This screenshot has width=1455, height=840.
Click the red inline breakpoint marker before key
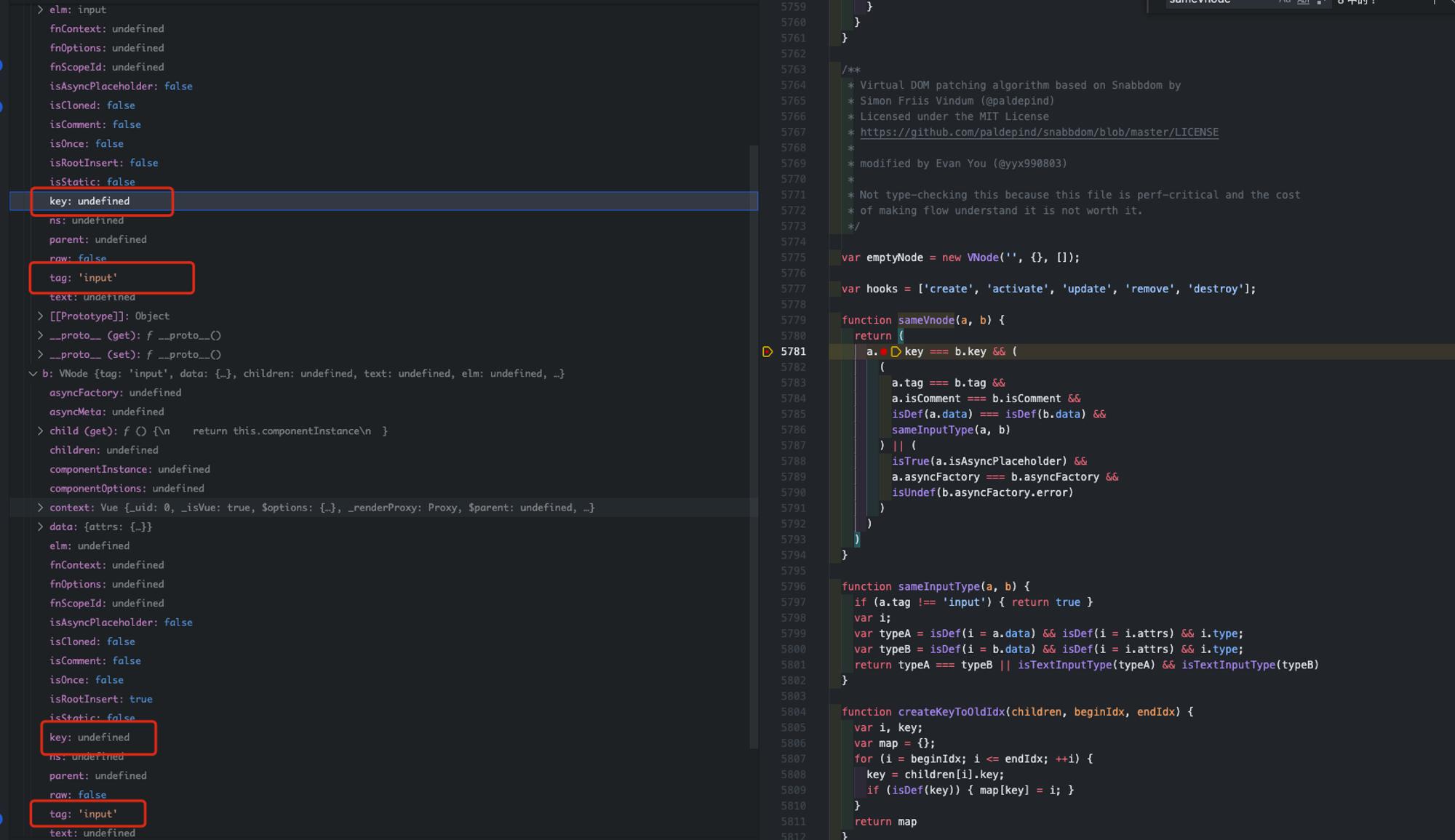[x=883, y=352]
